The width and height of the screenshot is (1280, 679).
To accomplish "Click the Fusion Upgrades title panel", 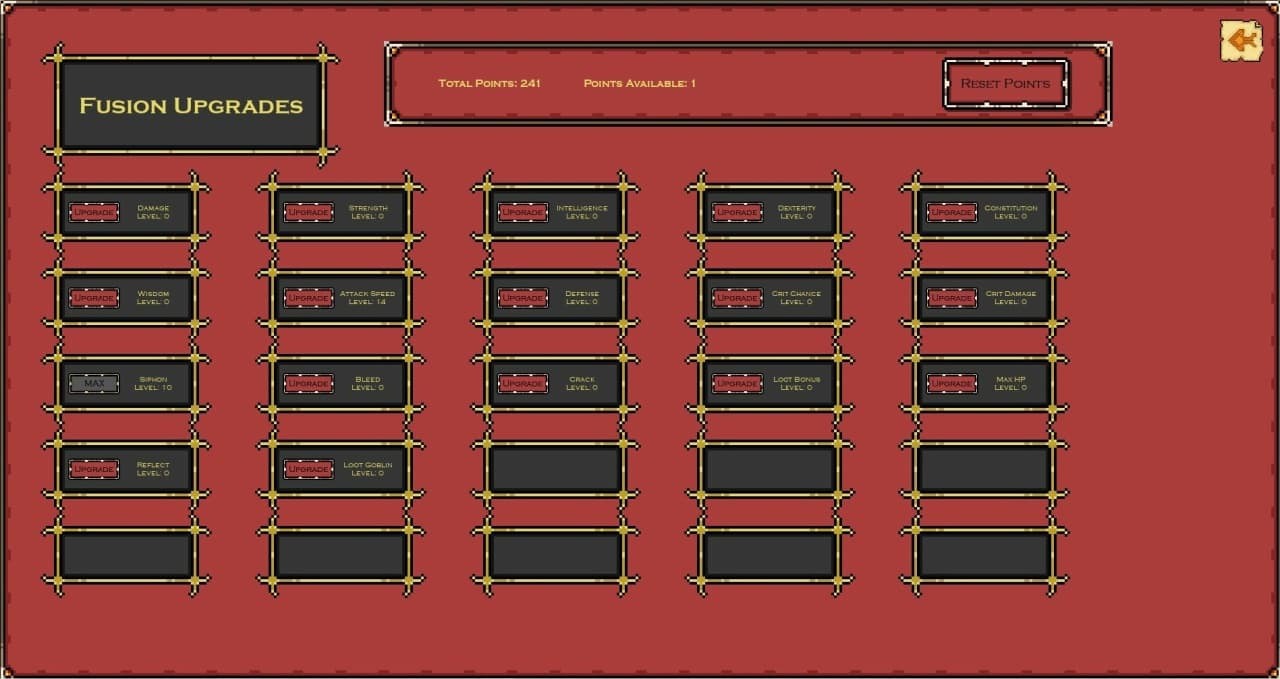I will [190, 106].
